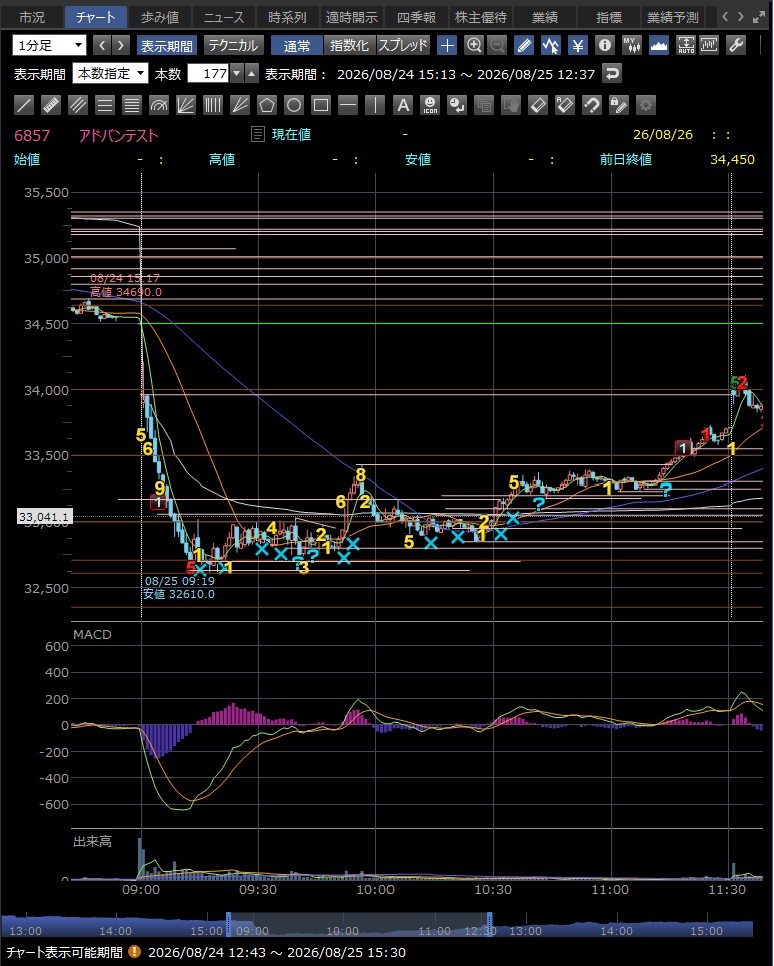
Task: Open the 株主優待 tab
Action: pyautogui.click(x=481, y=17)
